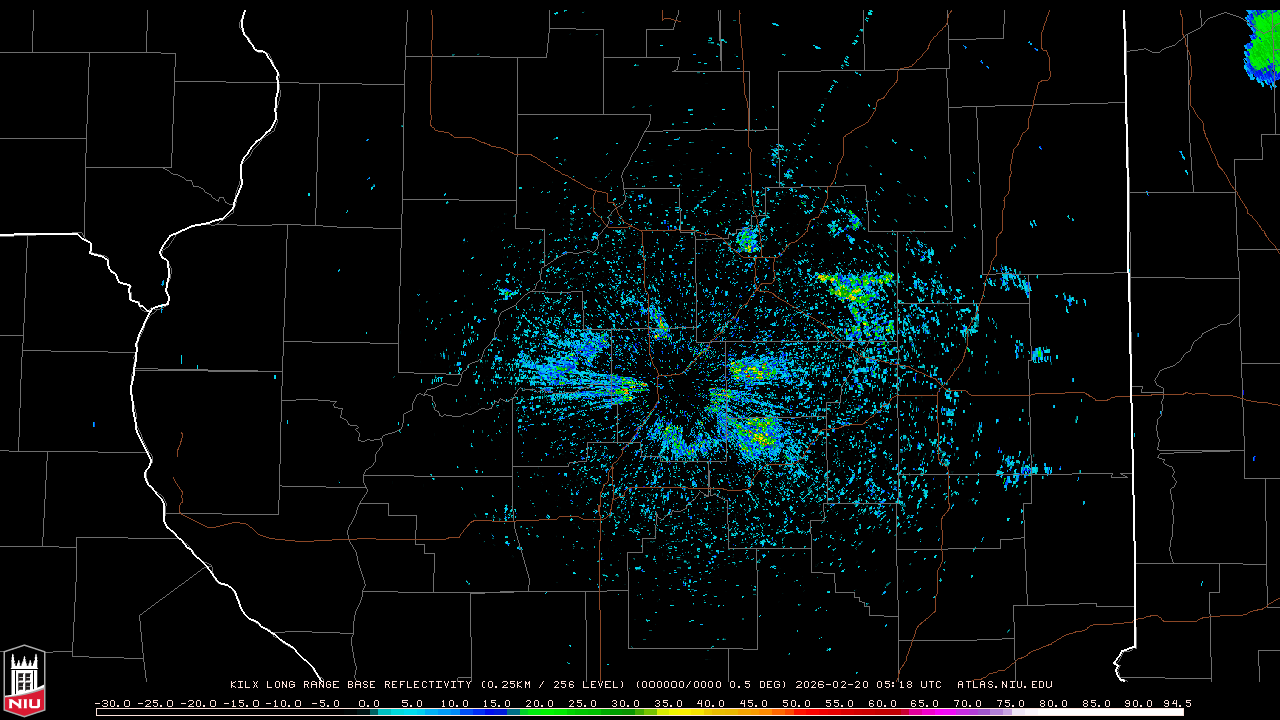Click the 94.5 scale label
1280x720 pixels.
pos(1178,704)
